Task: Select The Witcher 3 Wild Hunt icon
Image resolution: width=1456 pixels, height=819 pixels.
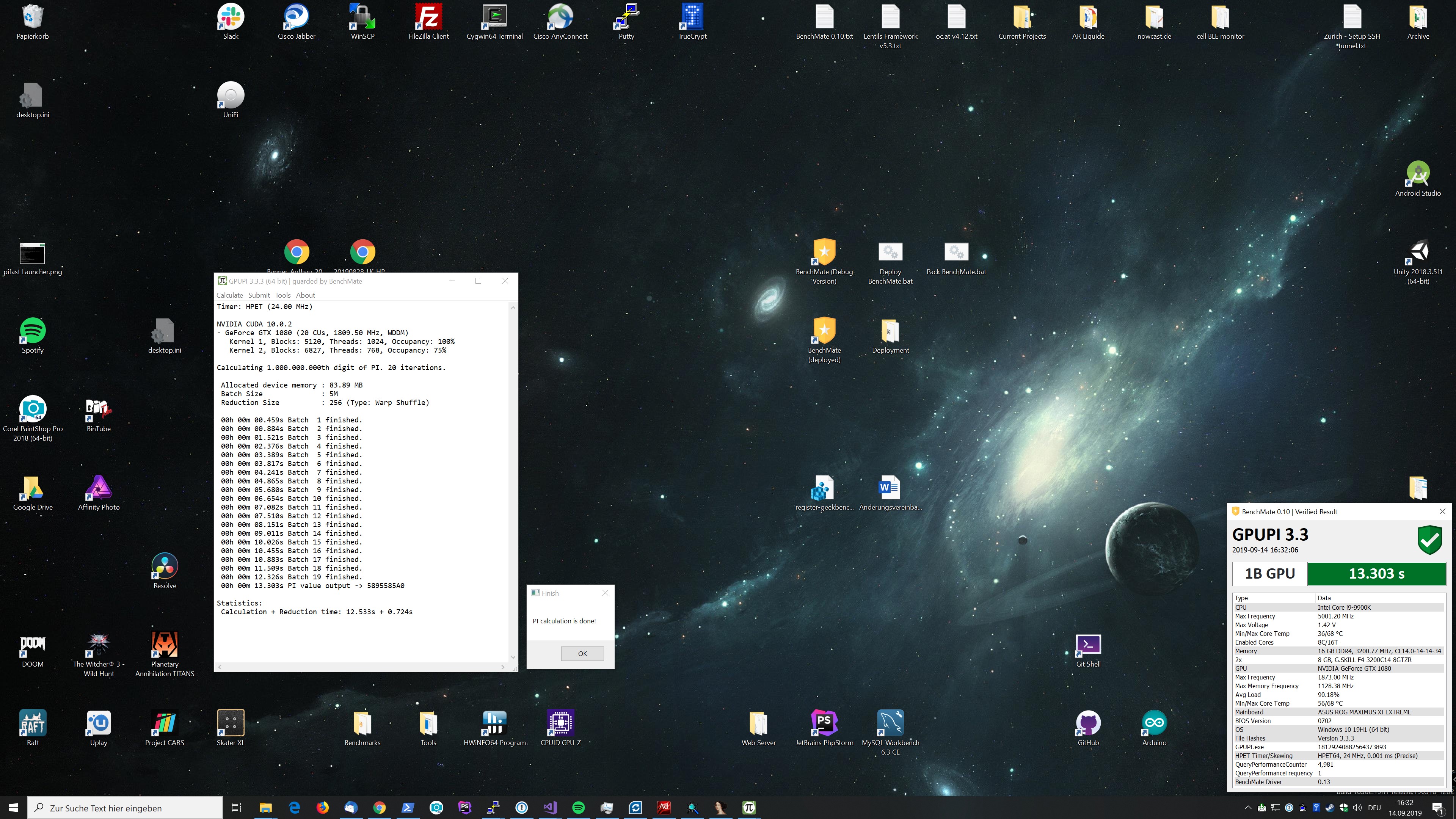Action: click(x=98, y=654)
